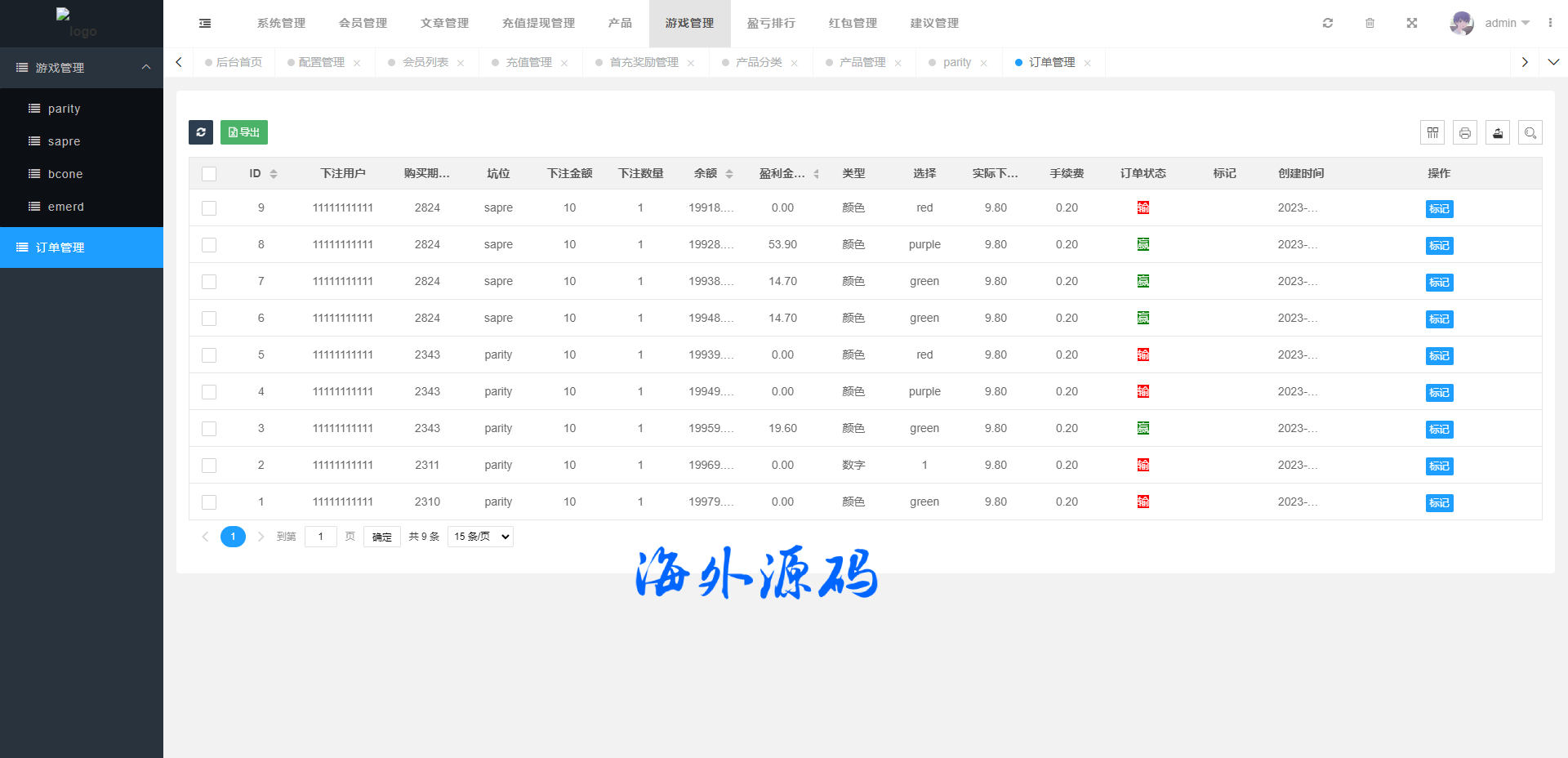Open the column filter icon
Screen dimensions: 1568x758
(x=1432, y=132)
